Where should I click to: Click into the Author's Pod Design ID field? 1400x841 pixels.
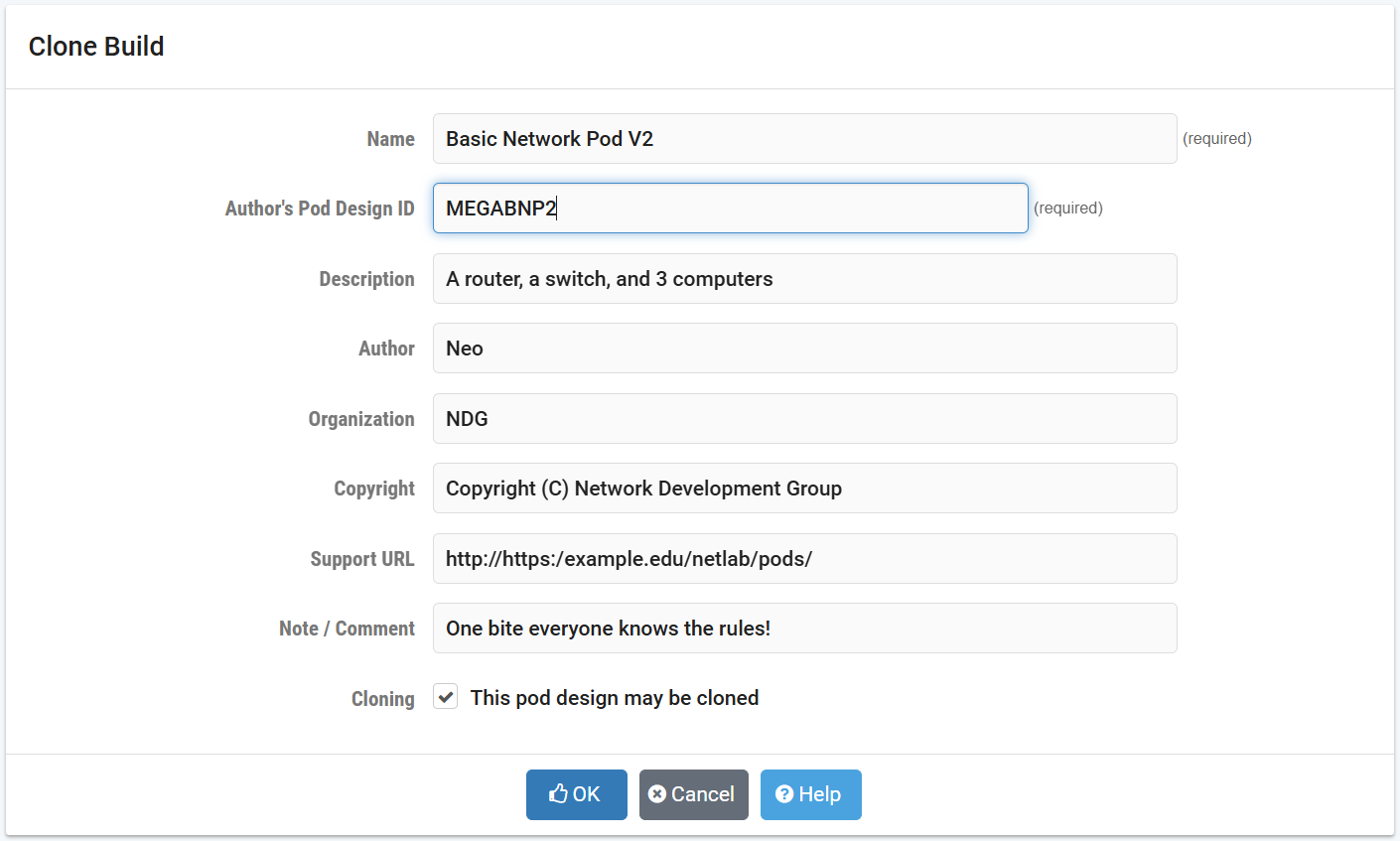coord(730,209)
